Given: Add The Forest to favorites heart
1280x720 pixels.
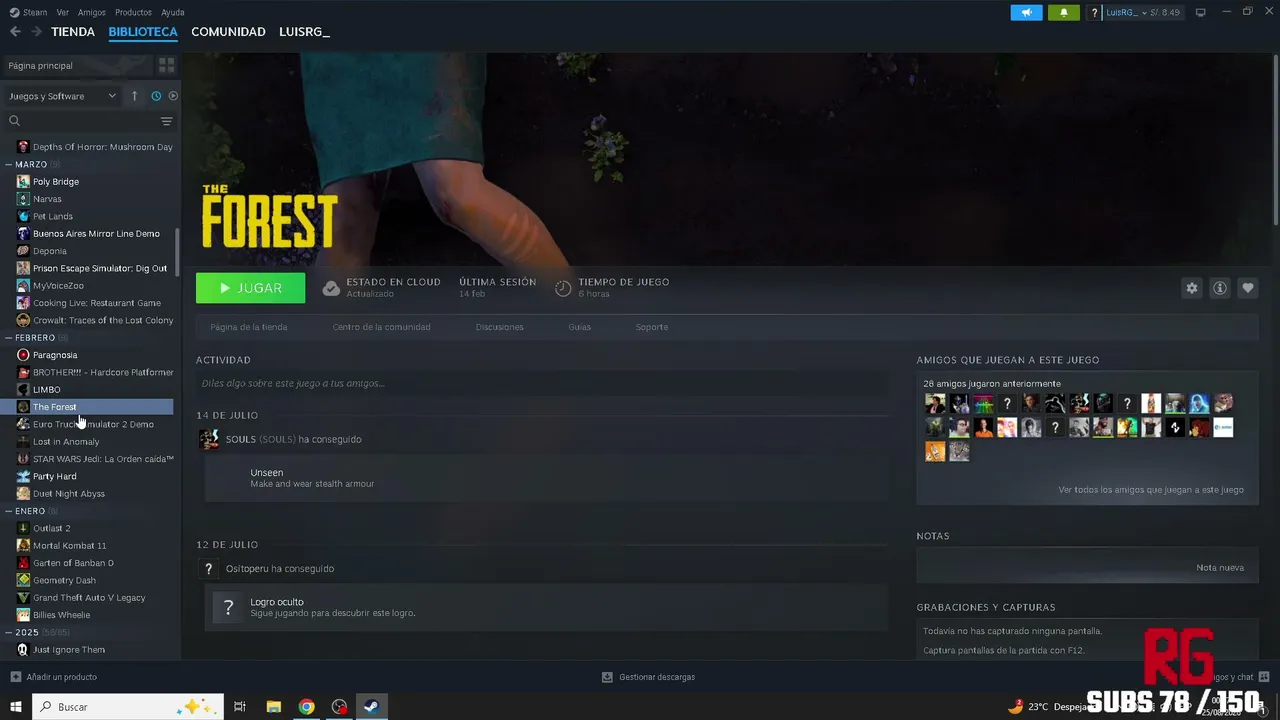Looking at the screenshot, I should 1247,288.
